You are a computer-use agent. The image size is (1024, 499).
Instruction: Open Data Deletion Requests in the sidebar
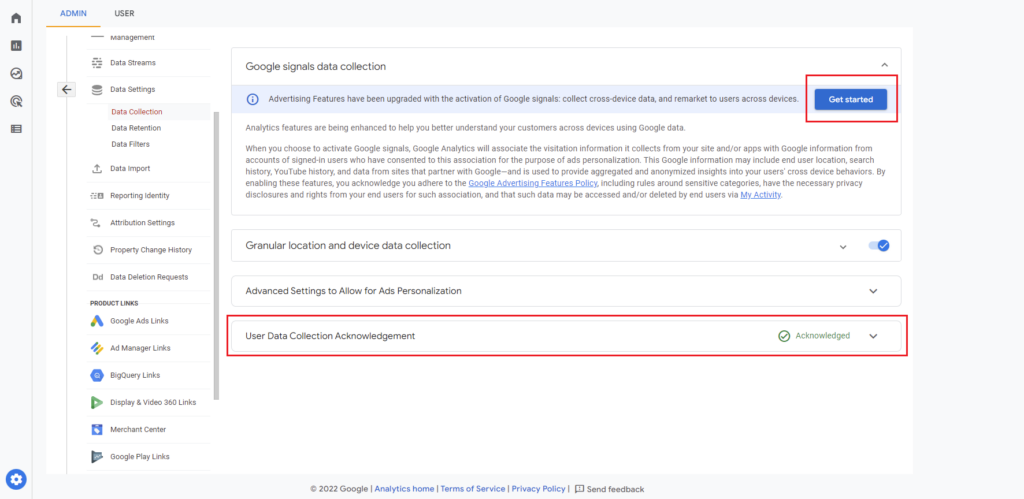click(x=149, y=277)
